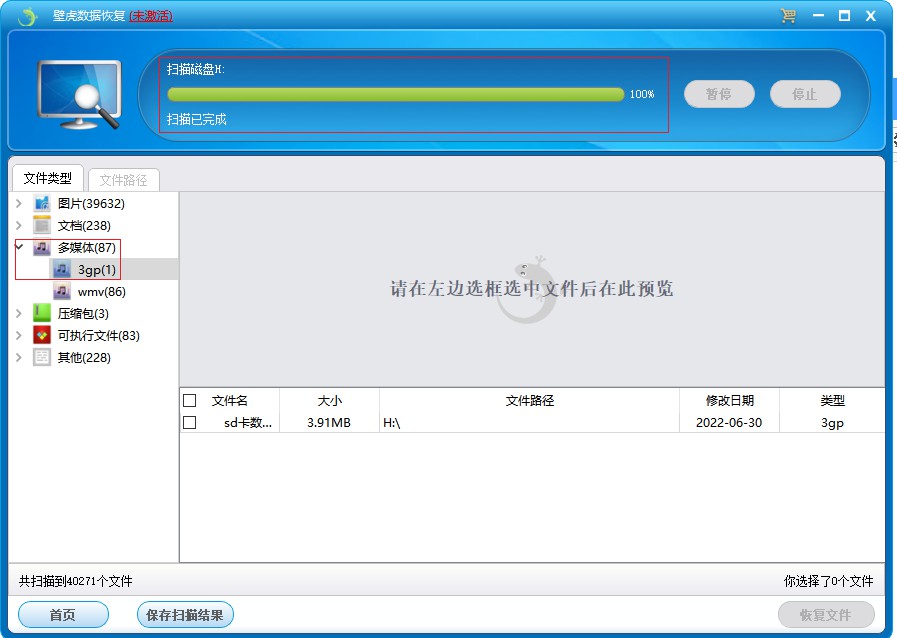Click the 多媒体 category music icon
The width and height of the screenshot is (897, 638).
[x=42, y=247]
